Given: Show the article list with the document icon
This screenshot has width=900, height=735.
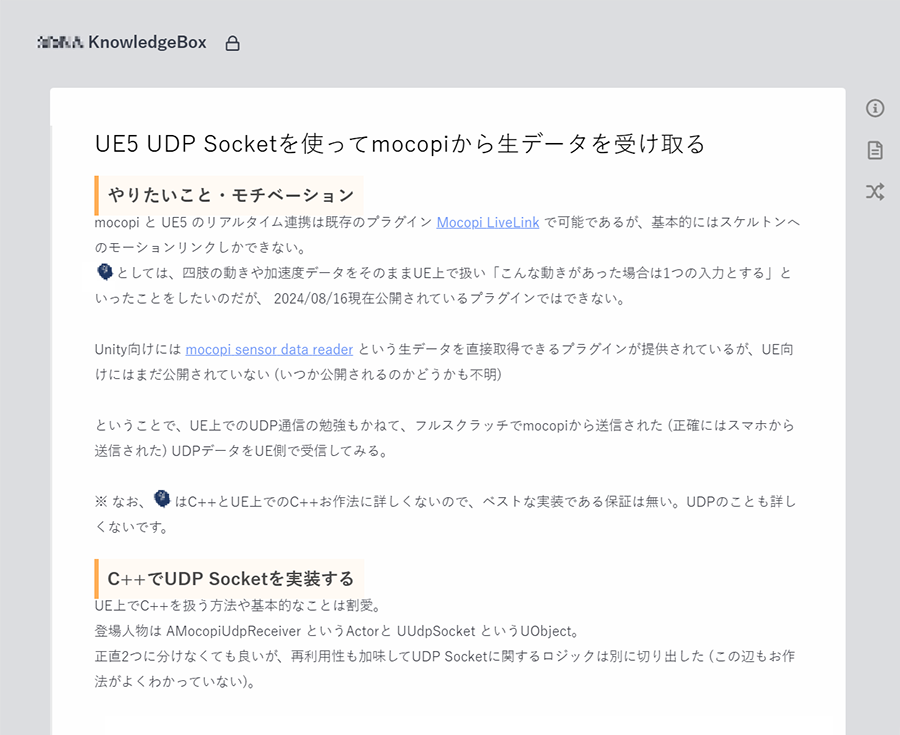Looking at the screenshot, I should tap(875, 150).
